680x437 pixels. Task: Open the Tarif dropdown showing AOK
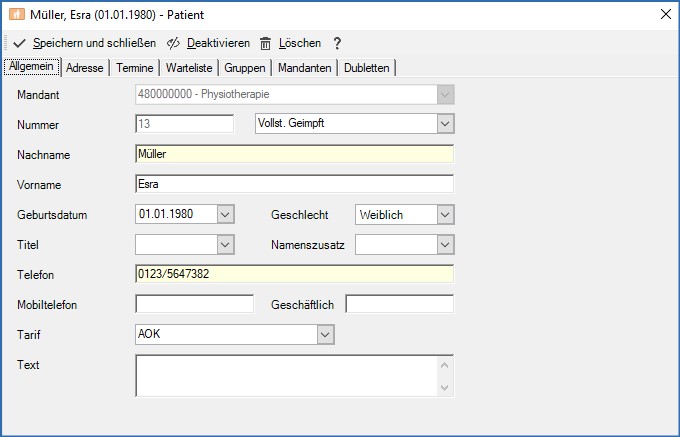coord(325,334)
